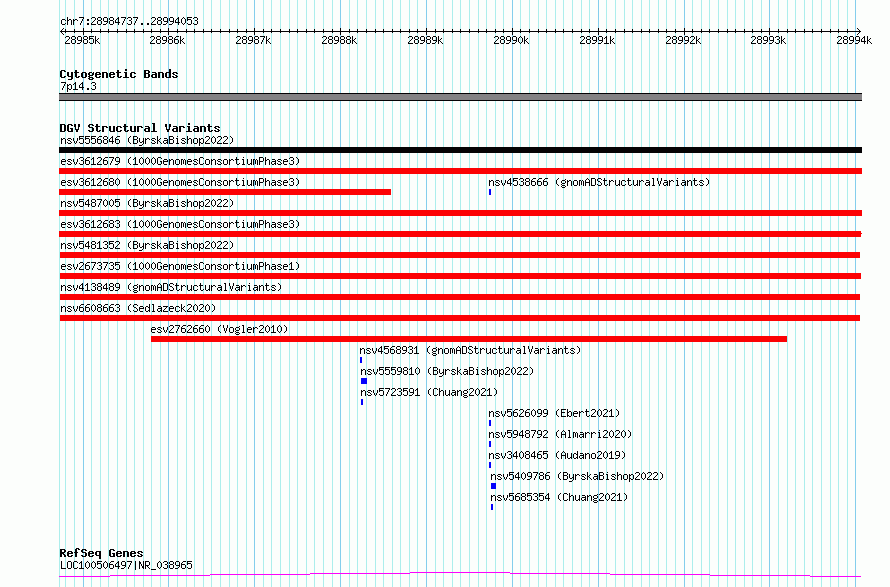Click the blue nsv5409786 variant marker
The image size is (890, 587).
493,486
